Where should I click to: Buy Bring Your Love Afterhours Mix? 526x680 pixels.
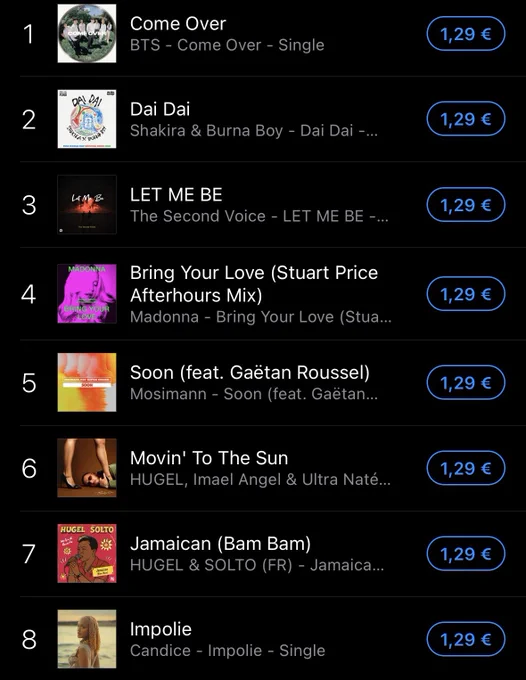[x=466, y=294]
